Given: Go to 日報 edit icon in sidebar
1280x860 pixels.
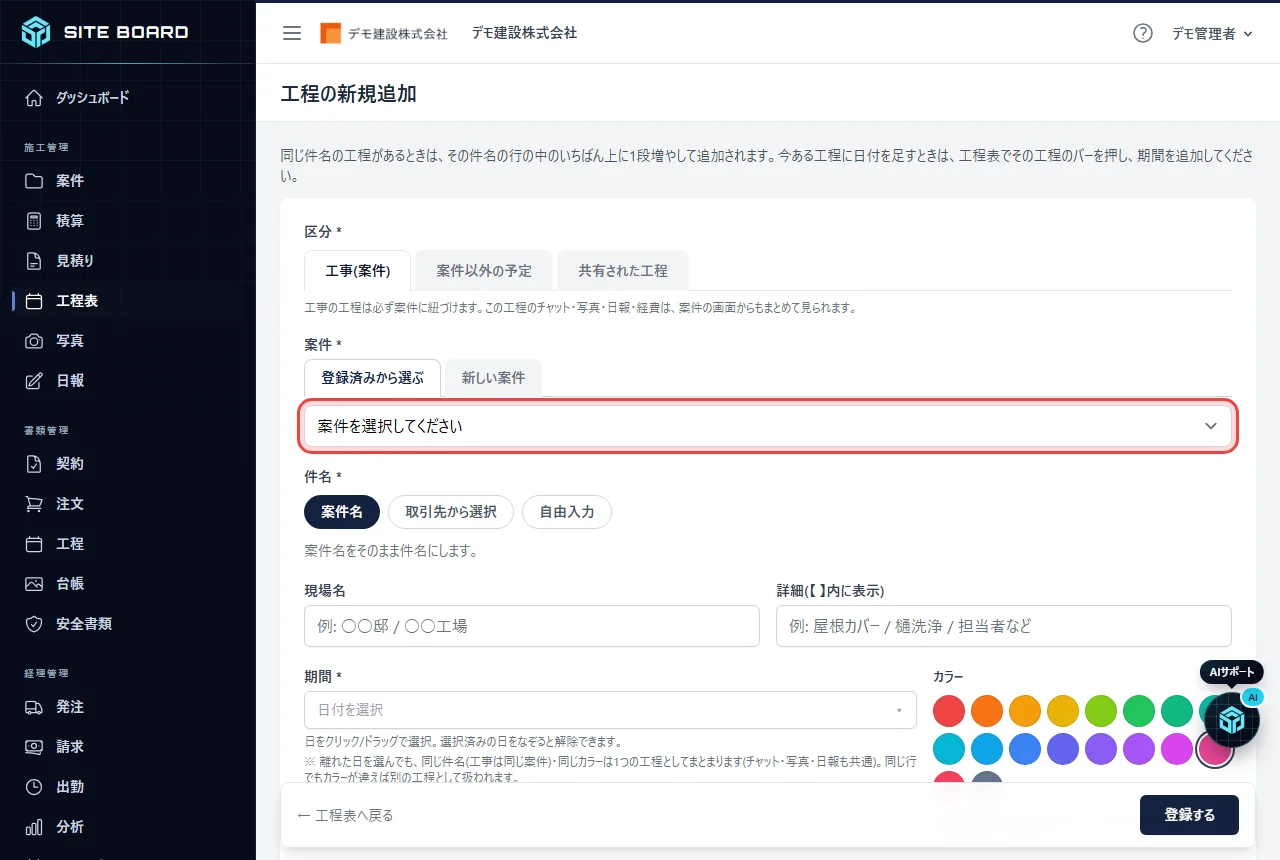Looking at the screenshot, I should pyautogui.click(x=34, y=381).
